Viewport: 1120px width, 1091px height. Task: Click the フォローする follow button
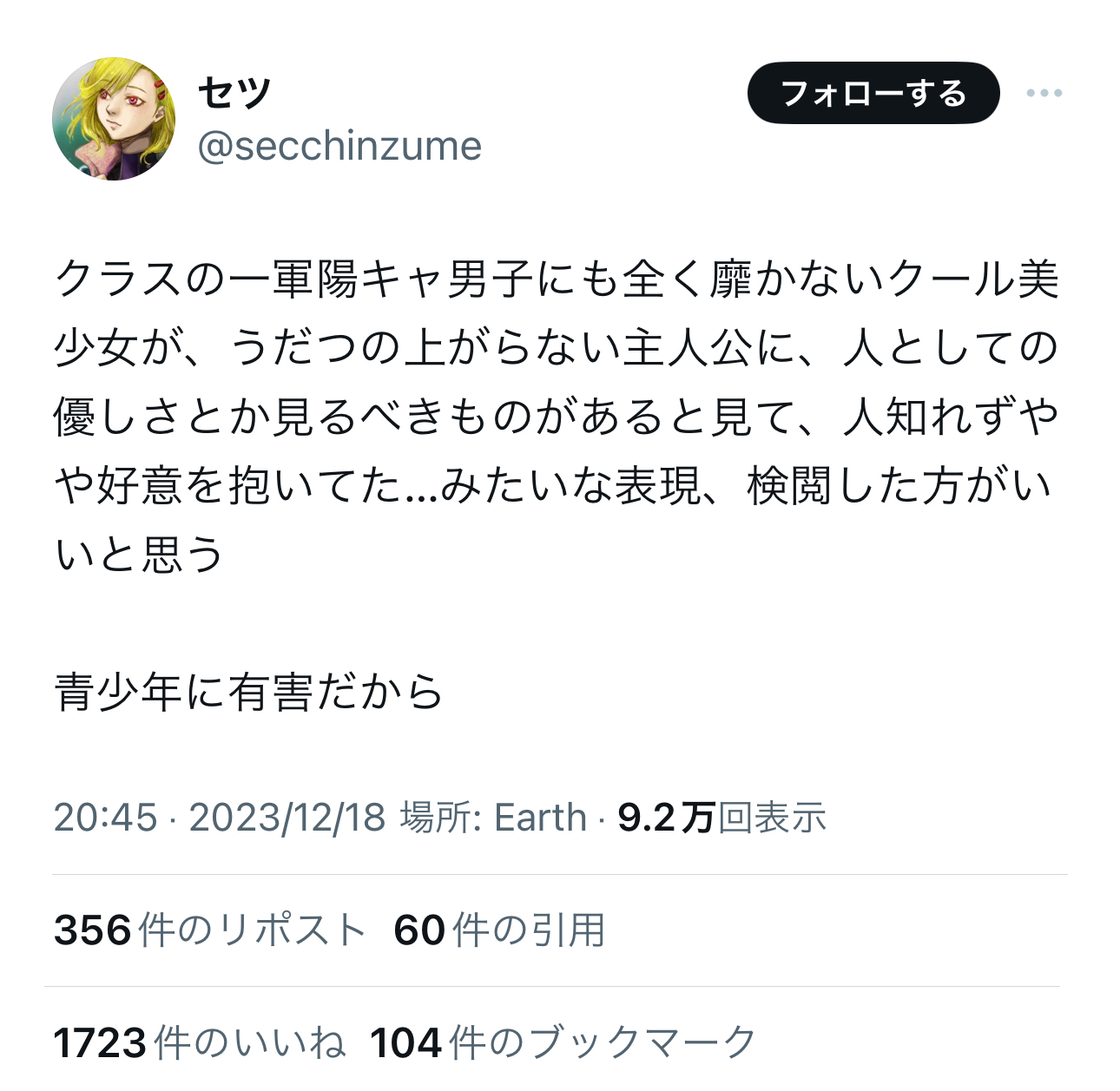(873, 93)
